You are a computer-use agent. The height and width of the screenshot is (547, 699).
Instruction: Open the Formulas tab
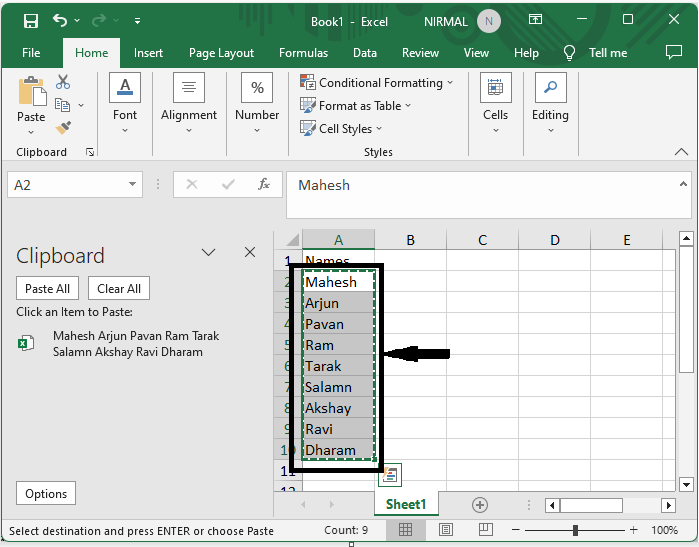303,53
